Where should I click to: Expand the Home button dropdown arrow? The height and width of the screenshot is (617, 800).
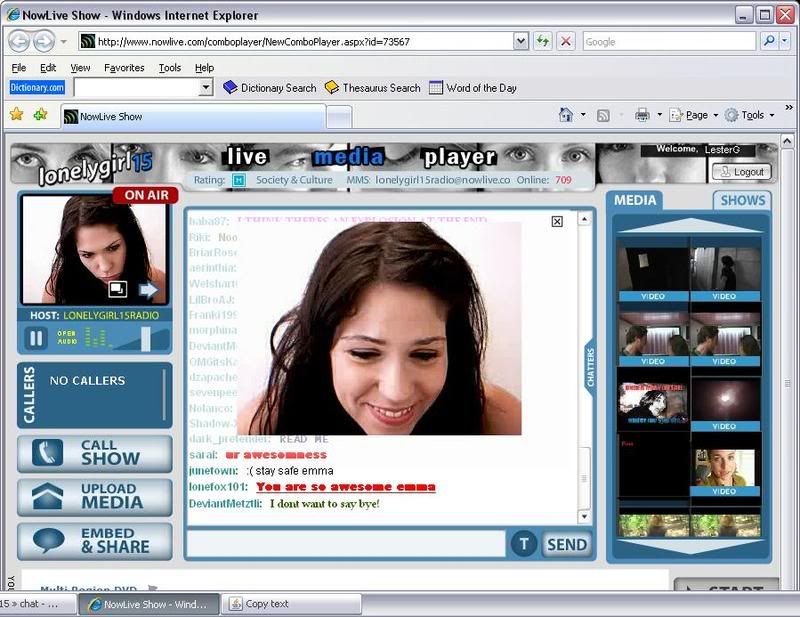tap(583, 115)
